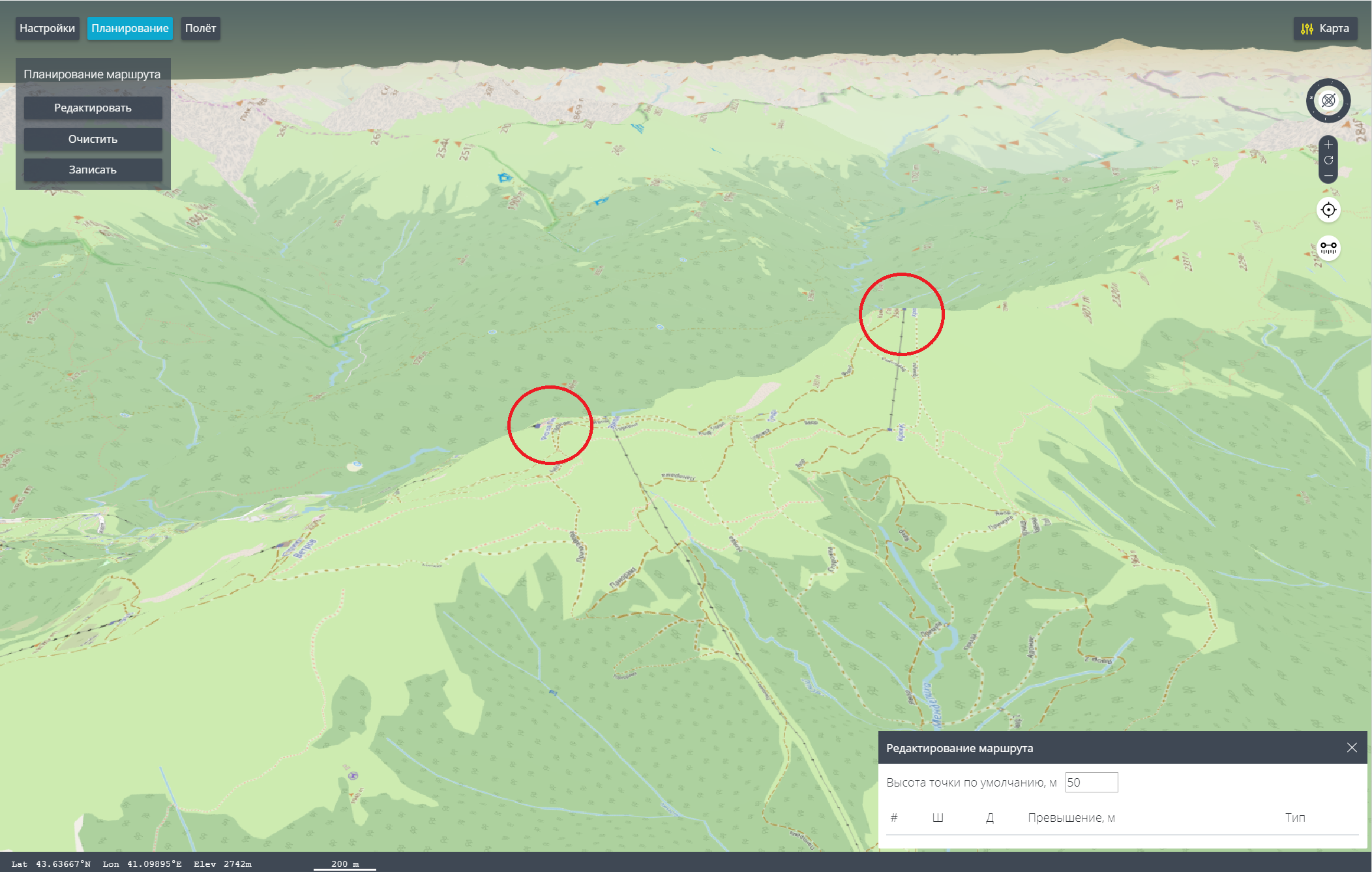Zoom in with the plus icon
The height and width of the screenshot is (872, 1372).
point(1328,145)
